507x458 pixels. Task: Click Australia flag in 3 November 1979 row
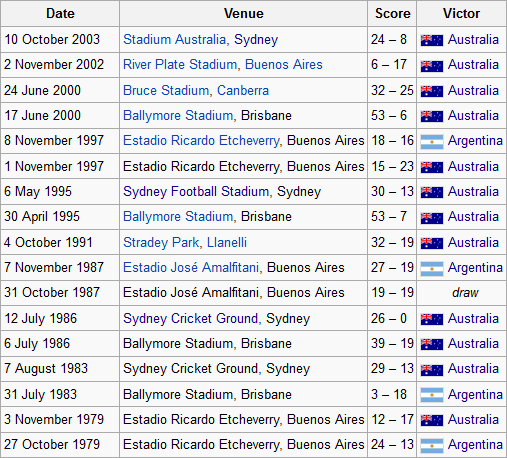[x=432, y=420]
